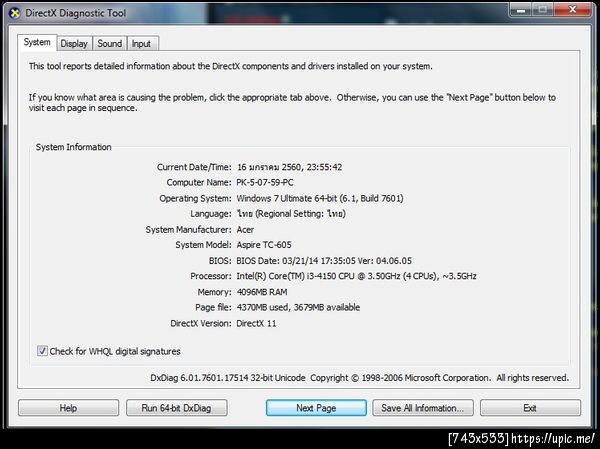
Task: Click the page file 4370MB used value
Action: (x=298, y=307)
